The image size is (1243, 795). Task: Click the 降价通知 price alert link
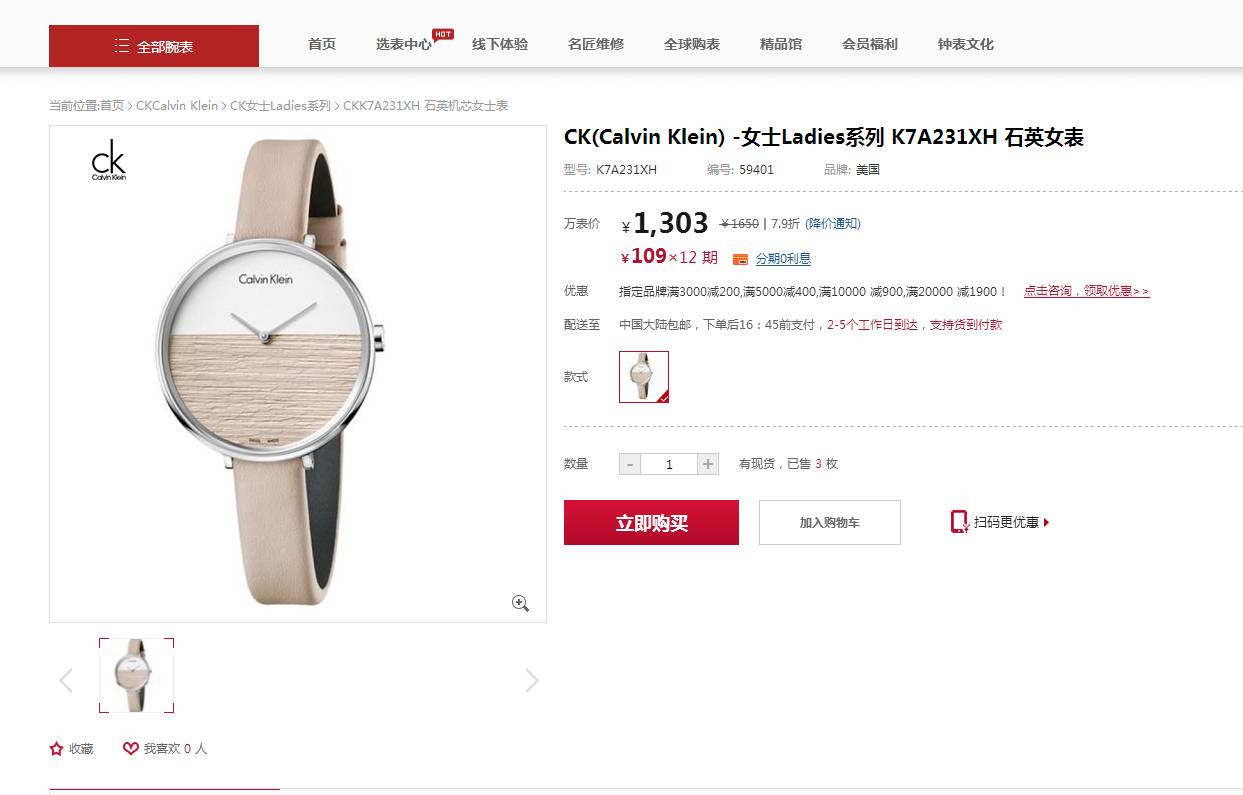click(x=833, y=224)
